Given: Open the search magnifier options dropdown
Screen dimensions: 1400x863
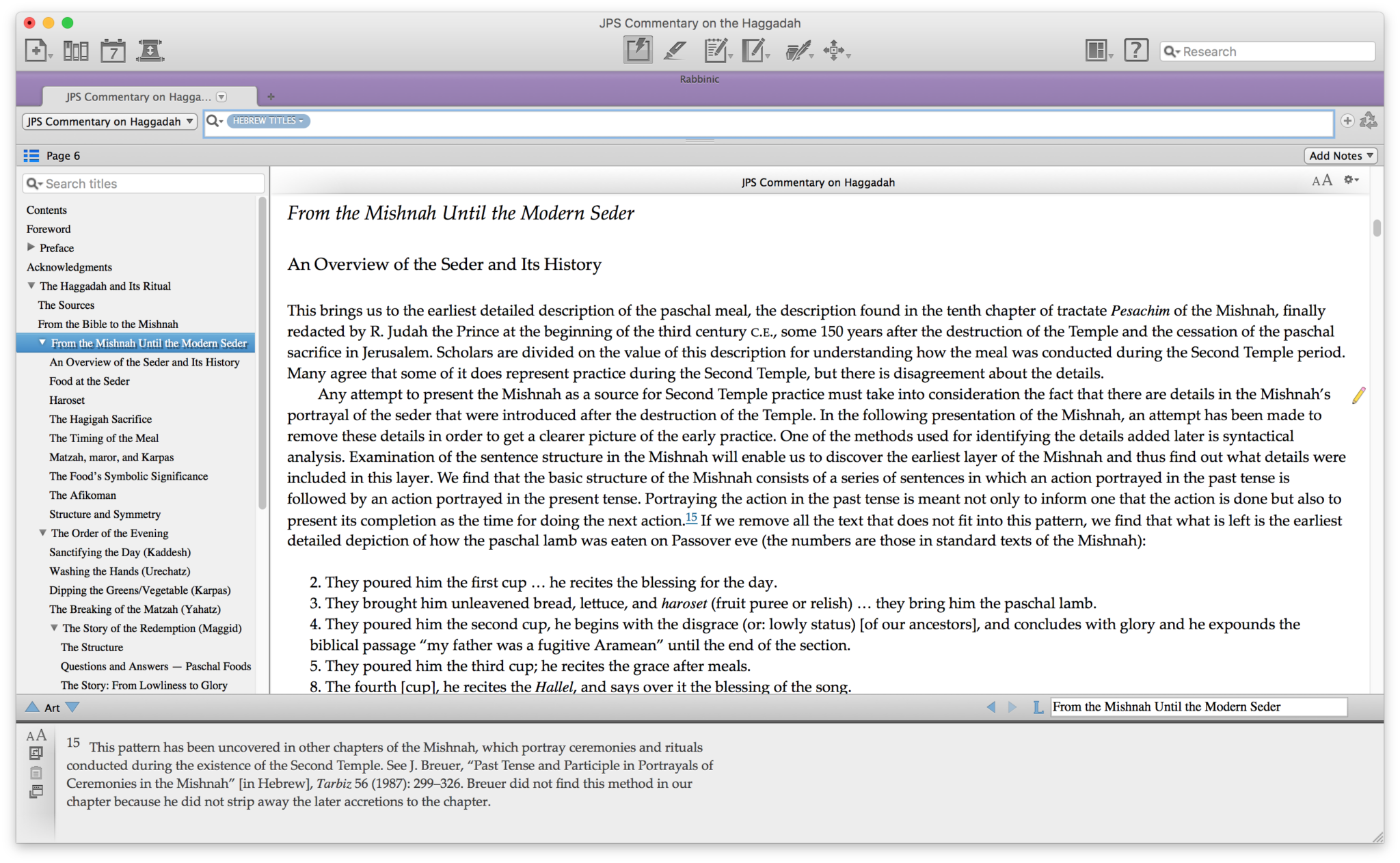Looking at the screenshot, I should coord(215,121).
